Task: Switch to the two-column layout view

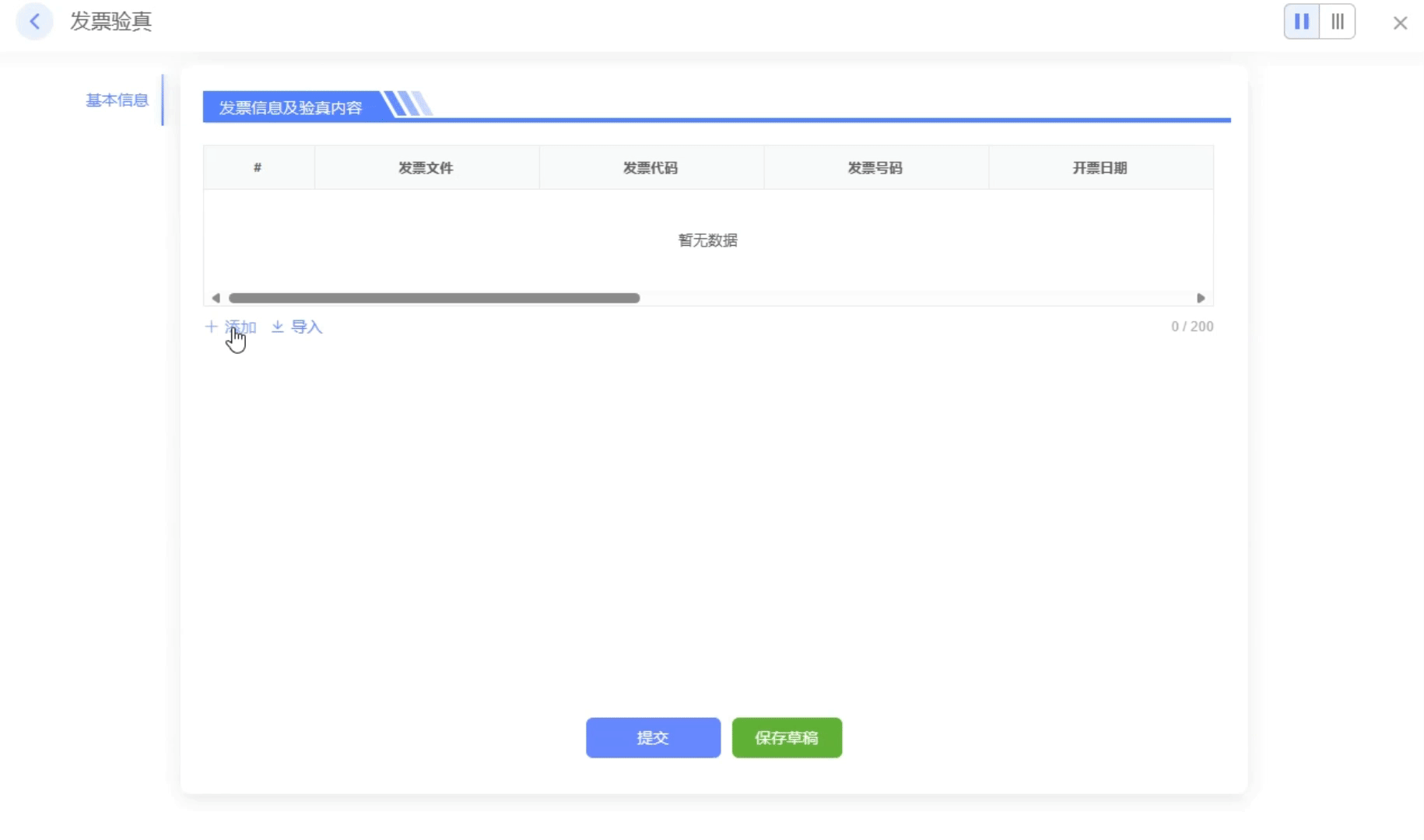Action: pos(1301,22)
